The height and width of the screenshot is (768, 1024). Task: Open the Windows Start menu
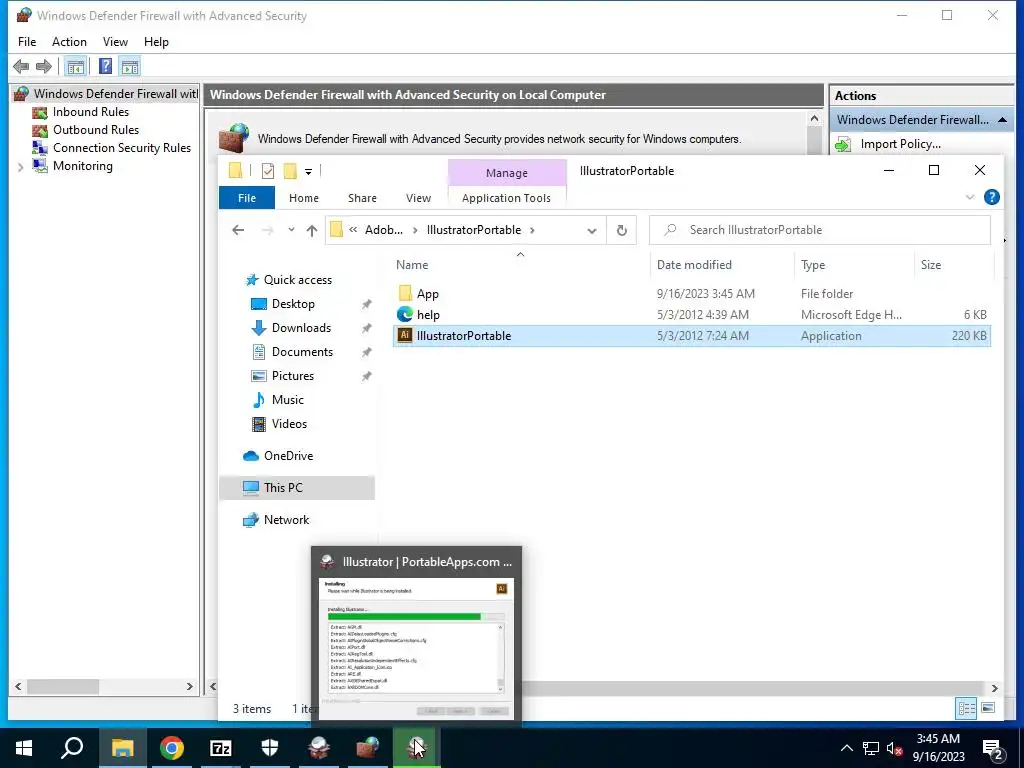click(x=24, y=748)
